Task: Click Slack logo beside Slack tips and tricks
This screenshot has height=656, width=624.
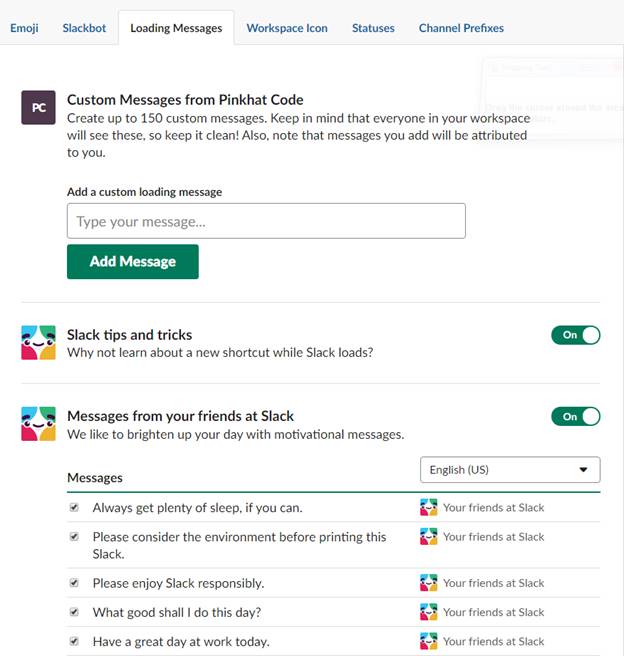Action: point(38,343)
